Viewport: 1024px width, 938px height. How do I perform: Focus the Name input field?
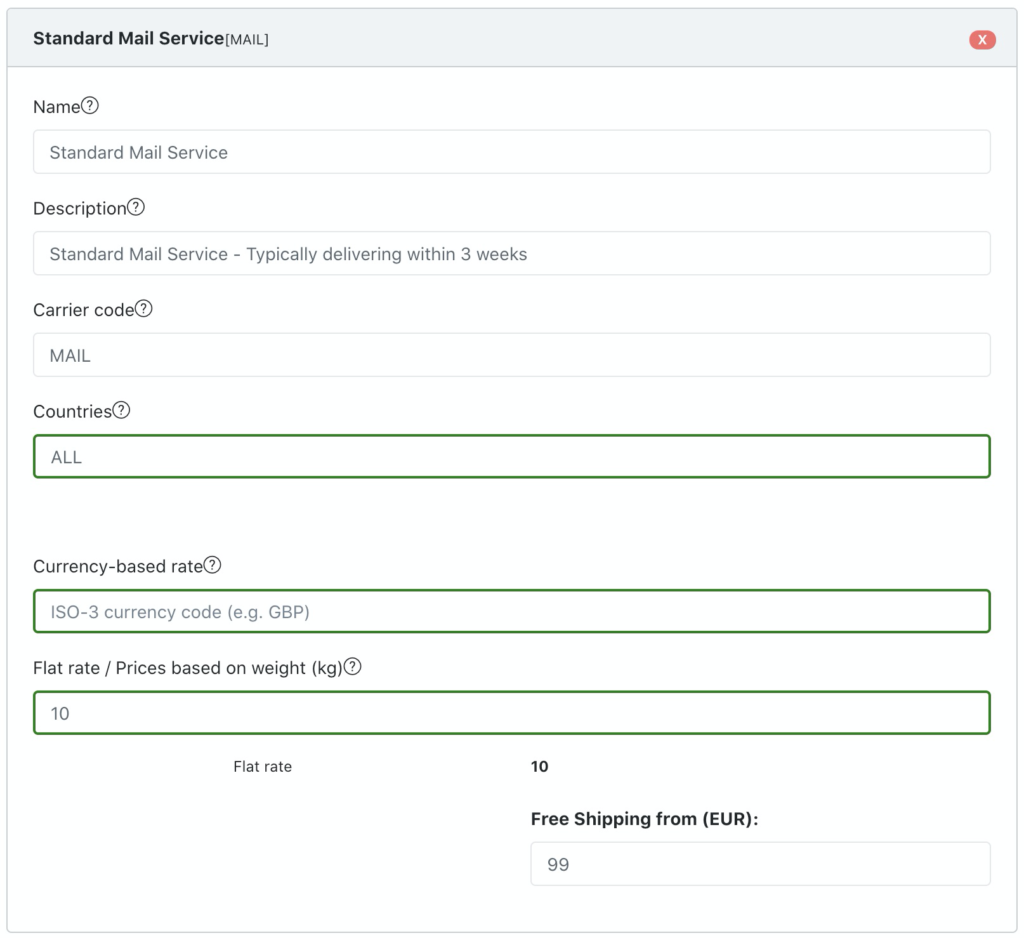pyautogui.click(x=511, y=152)
